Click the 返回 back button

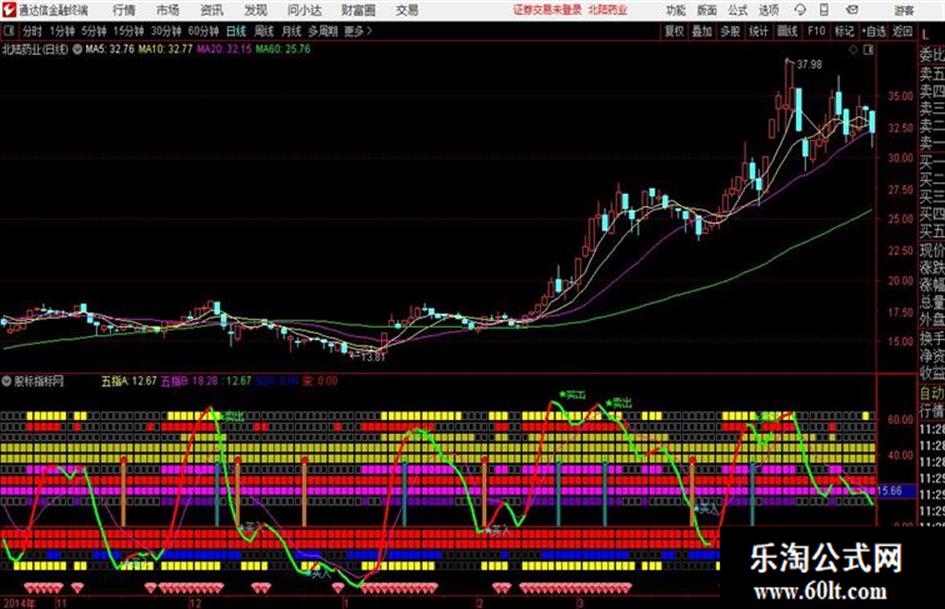[x=902, y=31]
